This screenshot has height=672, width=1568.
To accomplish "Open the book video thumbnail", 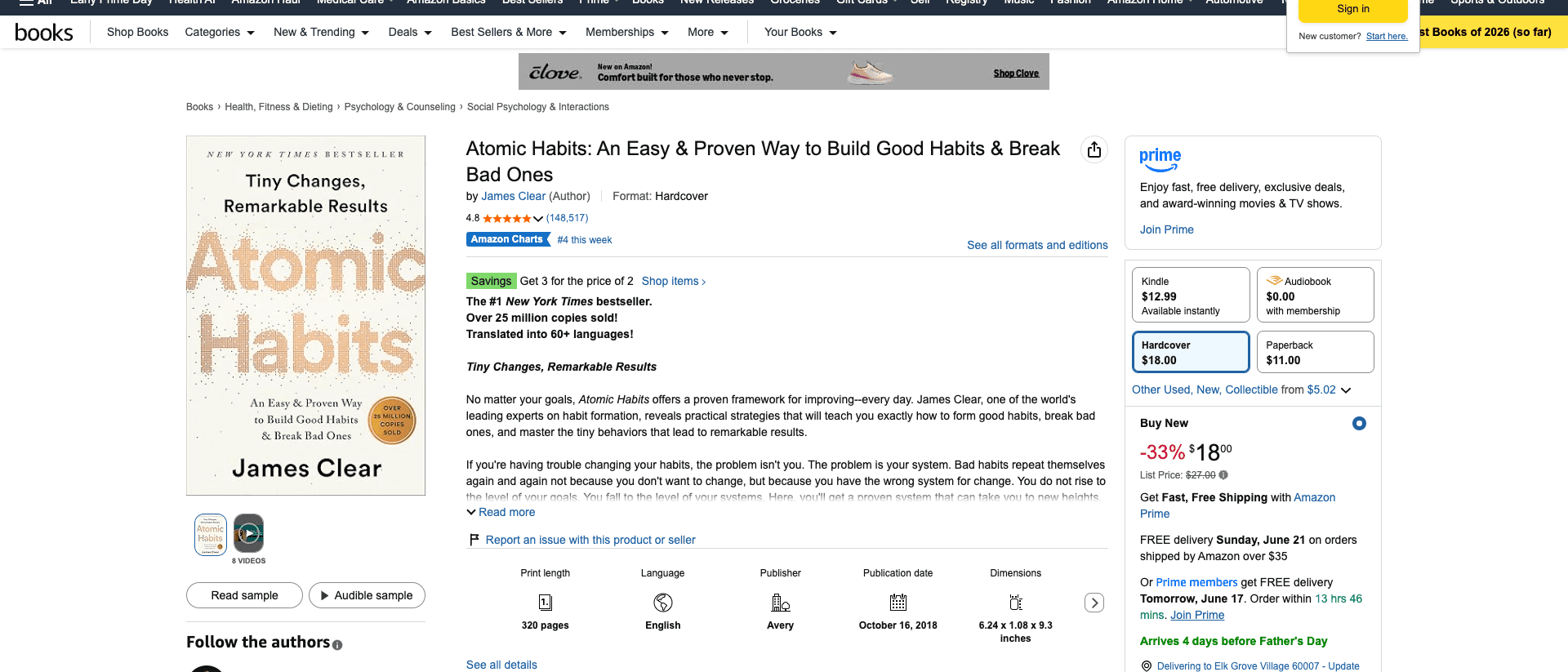I will [x=248, y=535].
